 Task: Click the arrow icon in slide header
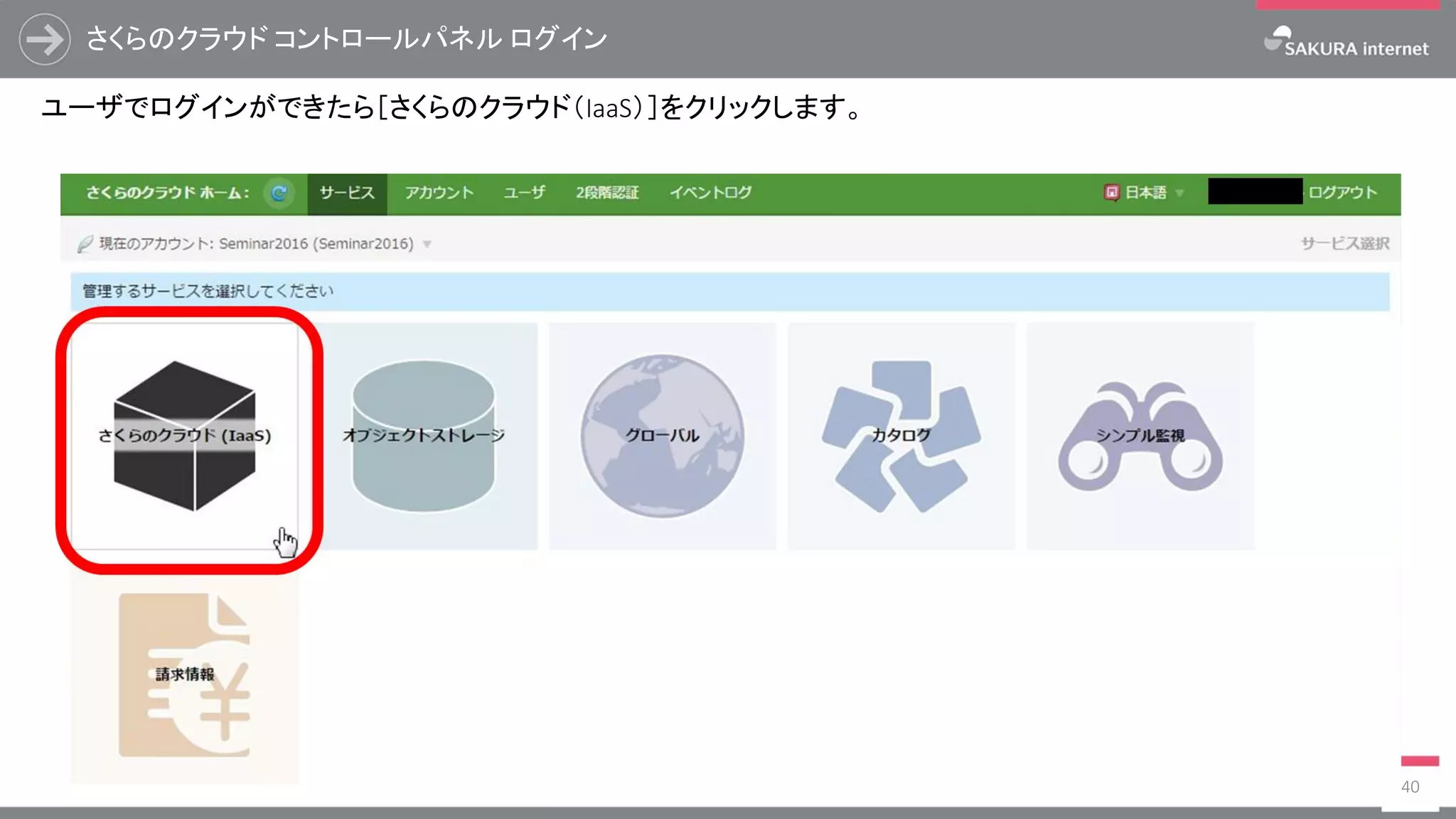click(45, 39)
